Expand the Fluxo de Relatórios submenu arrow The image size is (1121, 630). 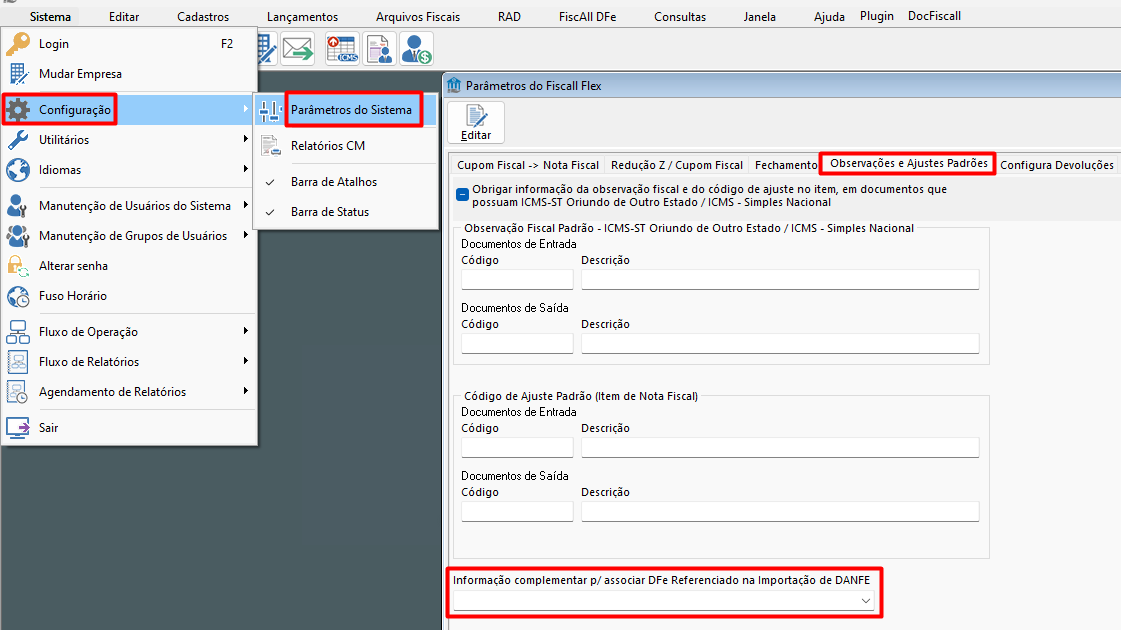click(245, 360)
